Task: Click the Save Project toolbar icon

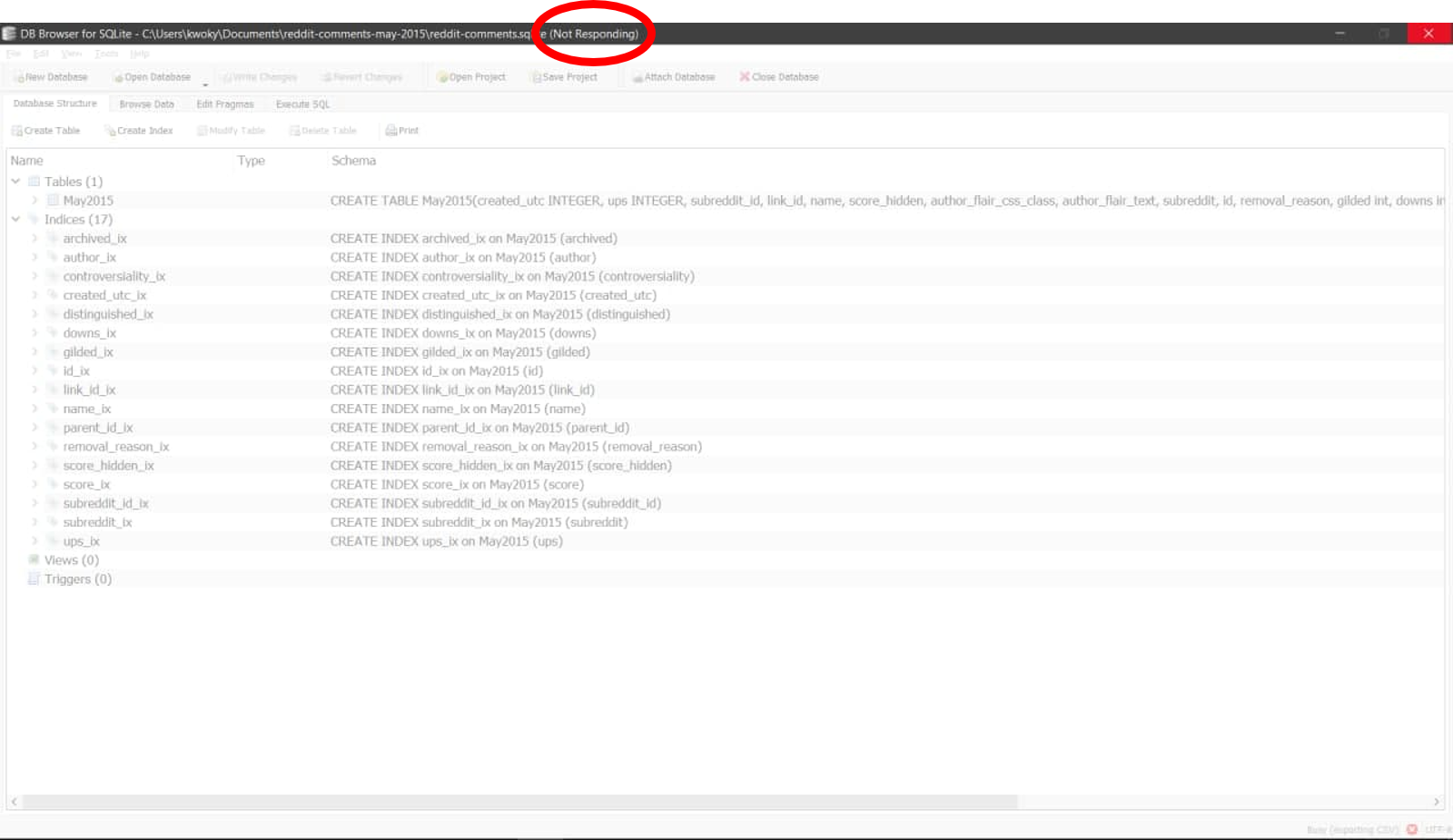Action: point(536,77)
